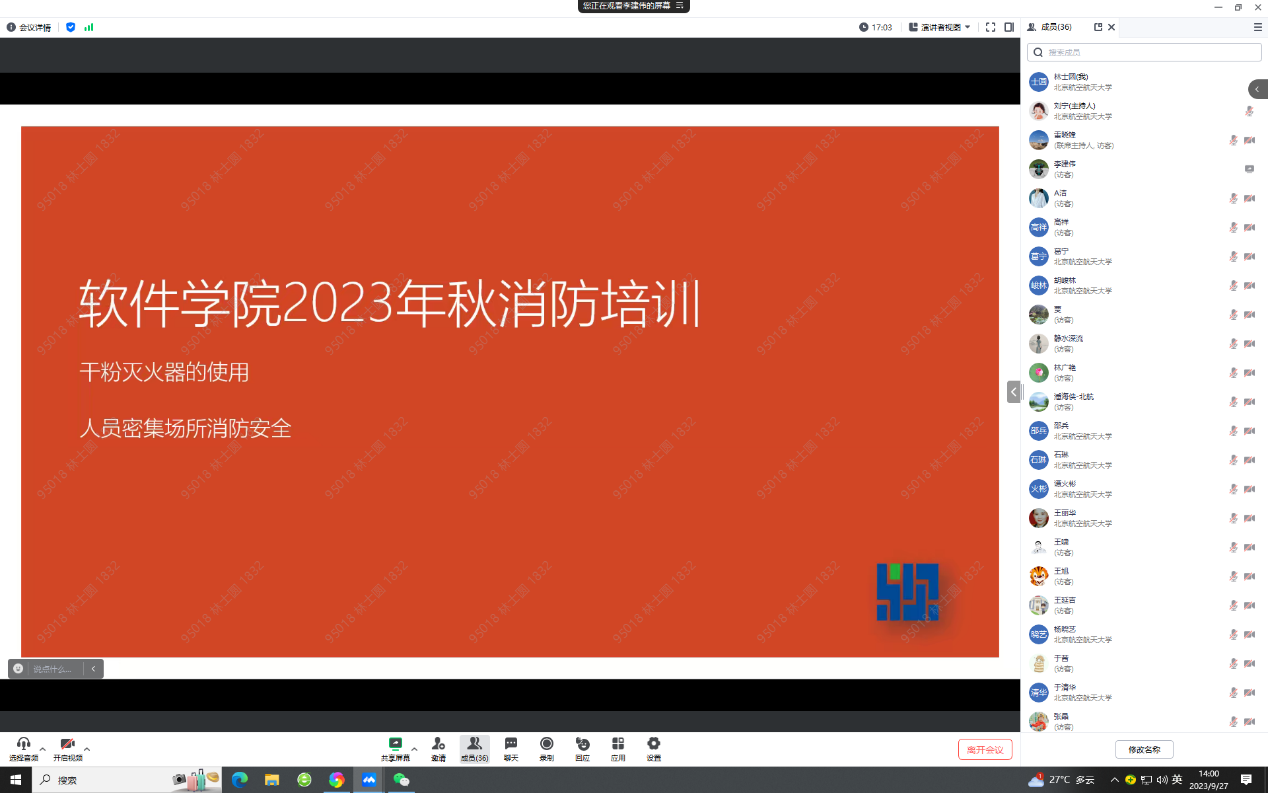Click 修改名称 rename button
Screen dimensions: 1268x793
(x=1144, y=749)
